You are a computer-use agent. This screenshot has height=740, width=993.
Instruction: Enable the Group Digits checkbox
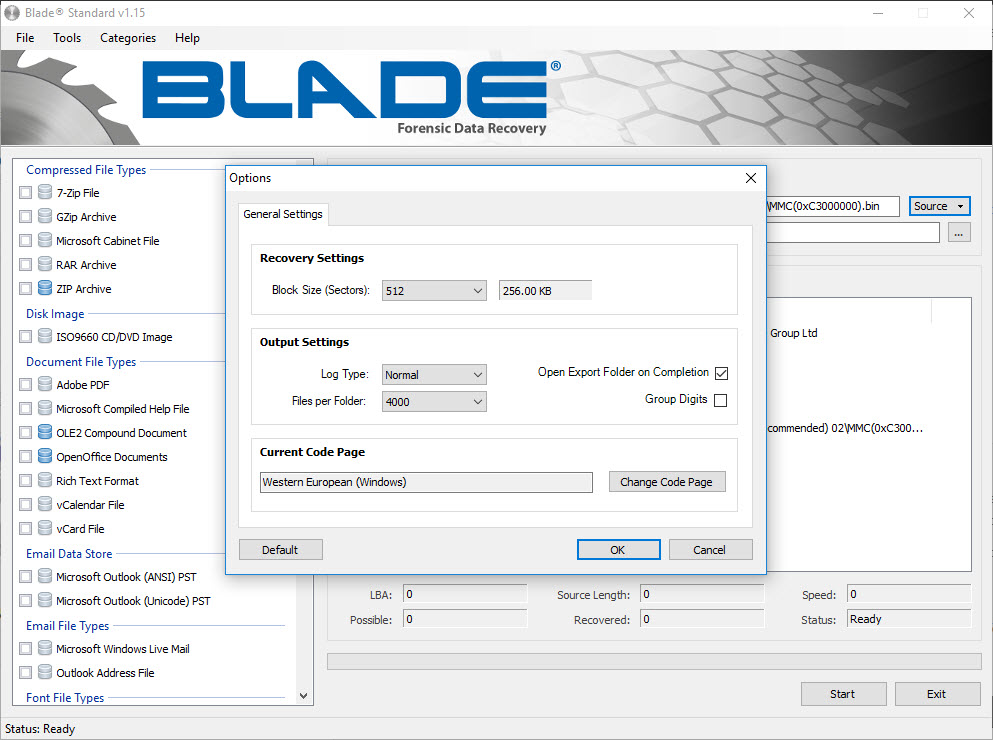pos(721,400)
